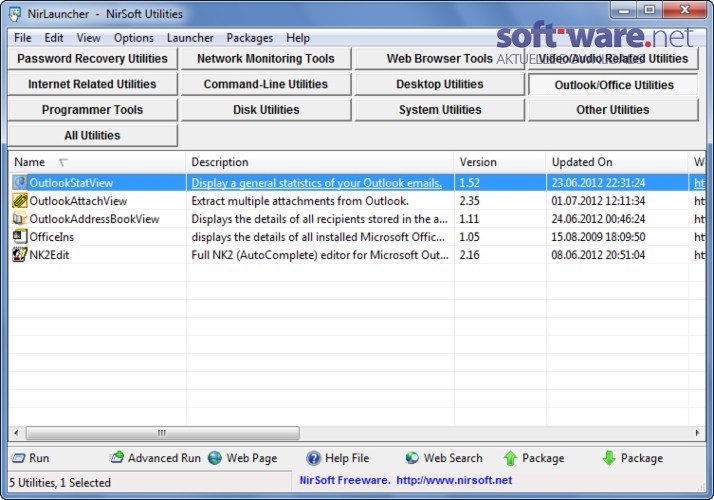Select the OutlookStatView entry name
Viewport: 714px width, 500px height.
tap(71, 183)
